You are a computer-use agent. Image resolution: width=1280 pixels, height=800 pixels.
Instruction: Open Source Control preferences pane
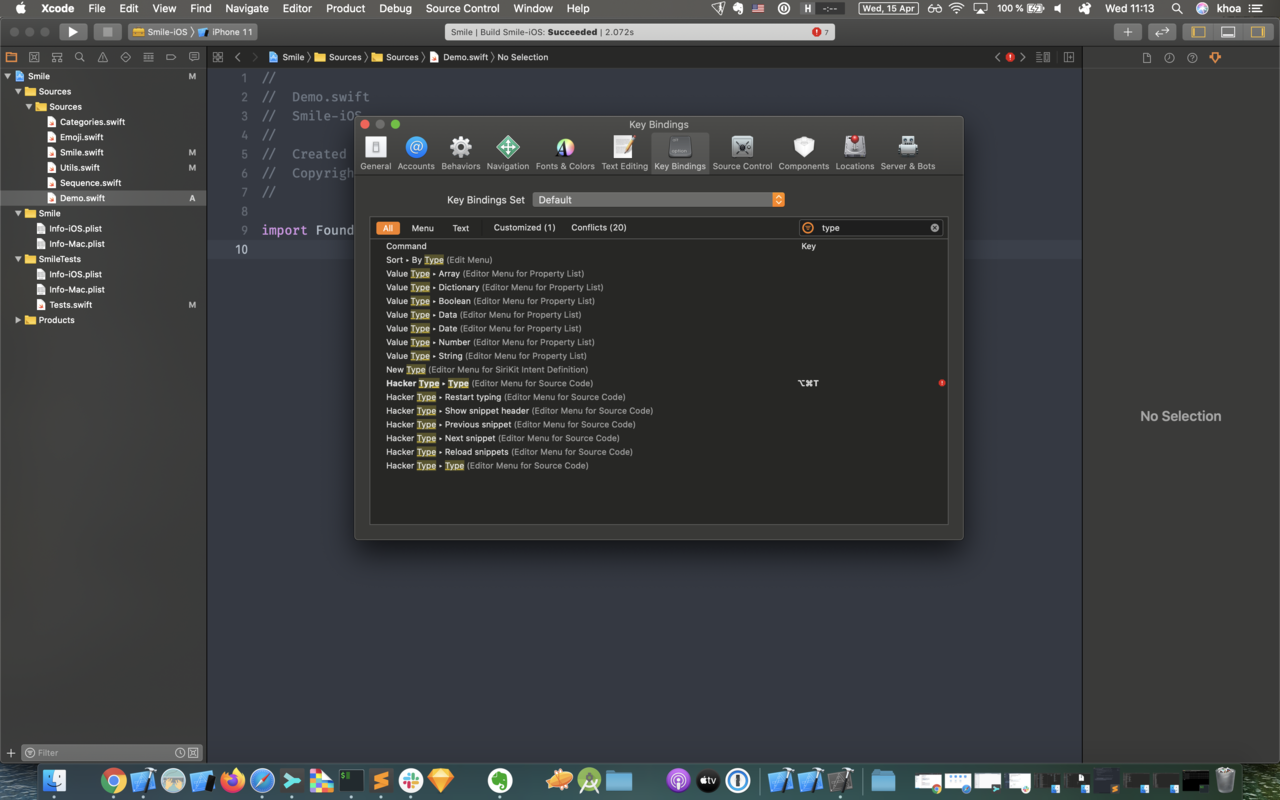[x=741, y=152]
